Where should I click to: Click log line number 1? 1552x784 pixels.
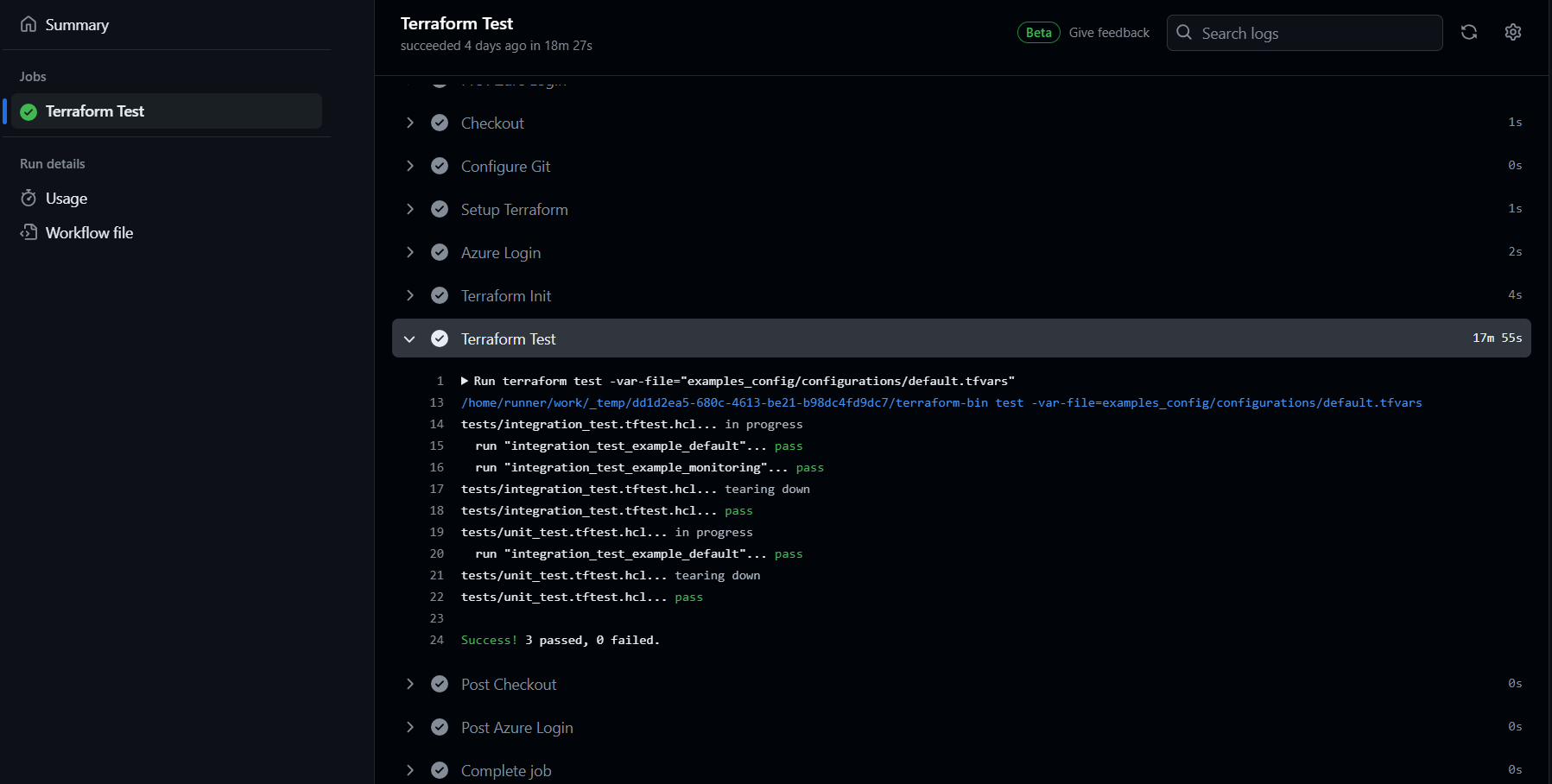tap(440, 381)
